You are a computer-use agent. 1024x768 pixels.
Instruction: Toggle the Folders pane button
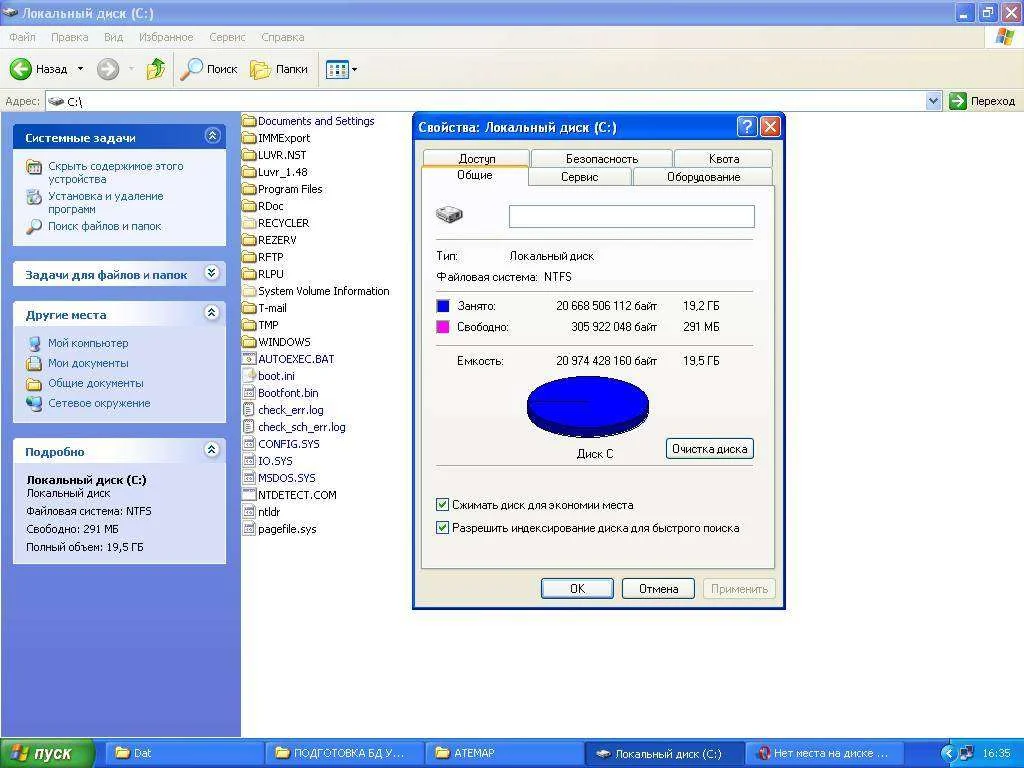(279, 69)
